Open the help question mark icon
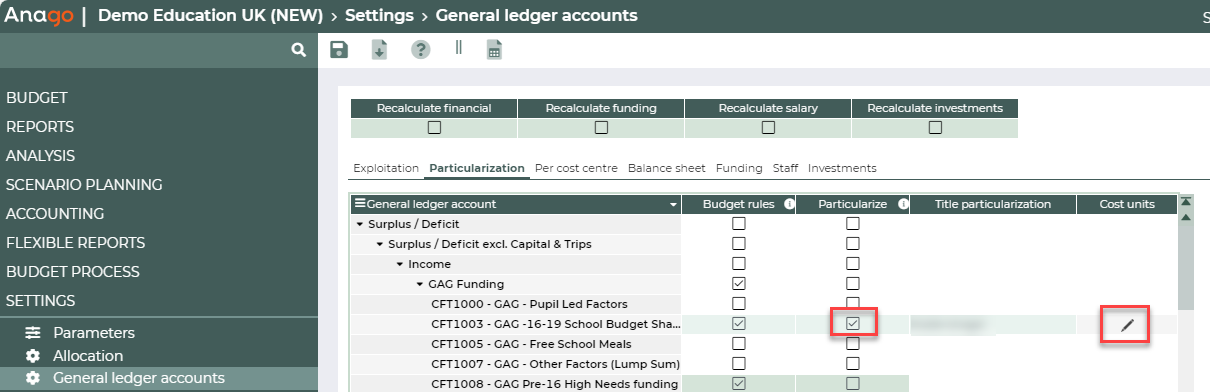Viewport: 1210px width, 392px height. [420, 50]
